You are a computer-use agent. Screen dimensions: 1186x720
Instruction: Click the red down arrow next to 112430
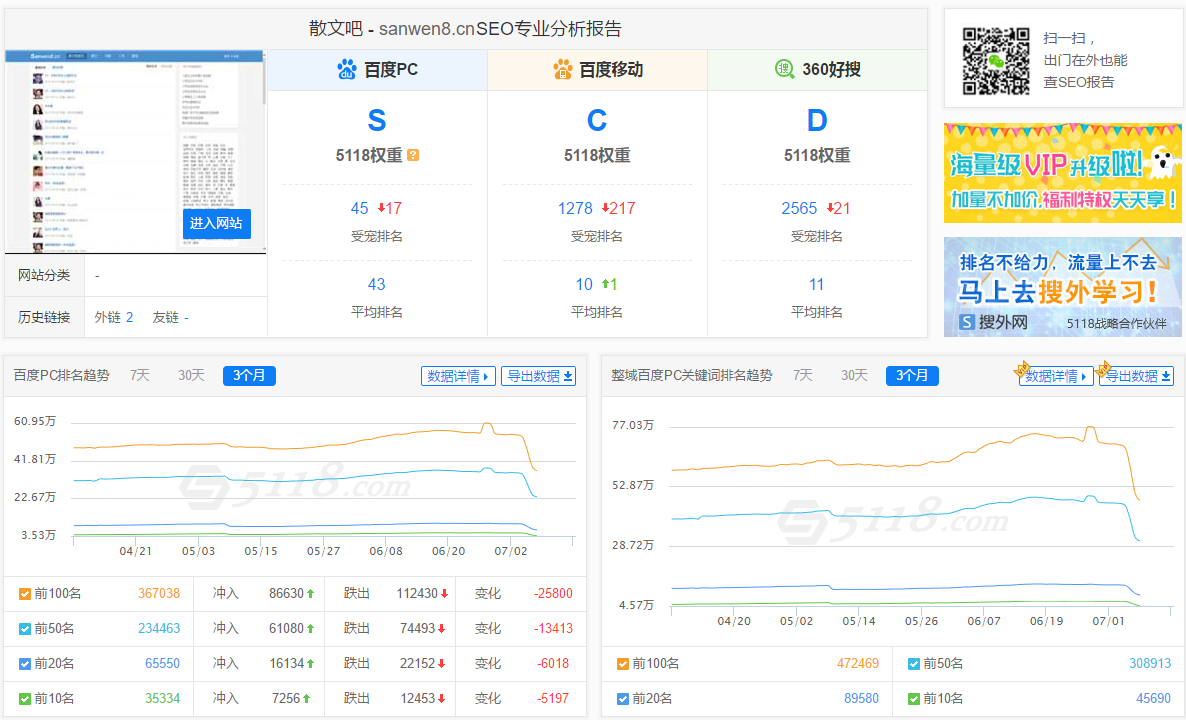point(445,594)
